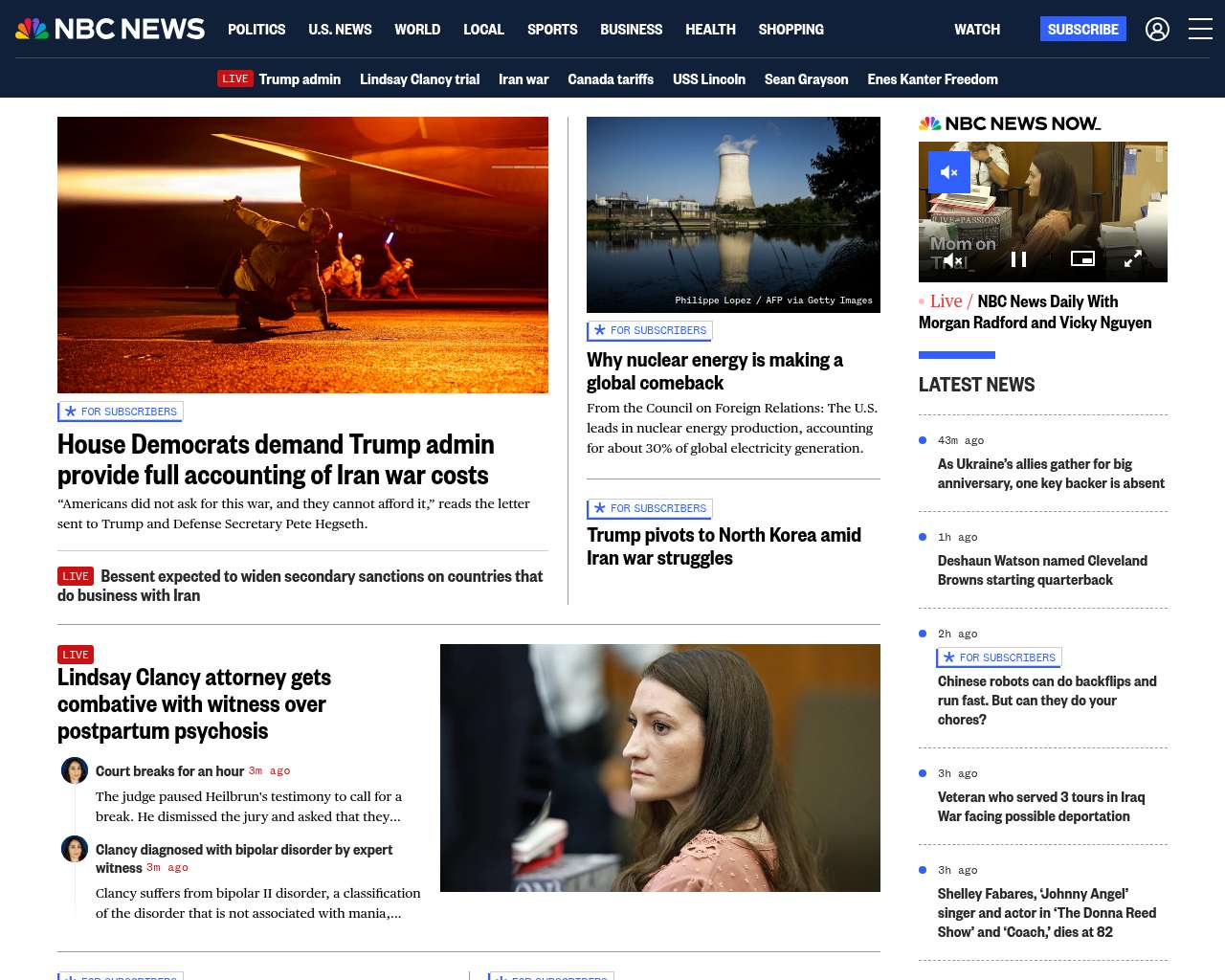Open the aircraft carrier deck crew photo

tap(302, 255)
